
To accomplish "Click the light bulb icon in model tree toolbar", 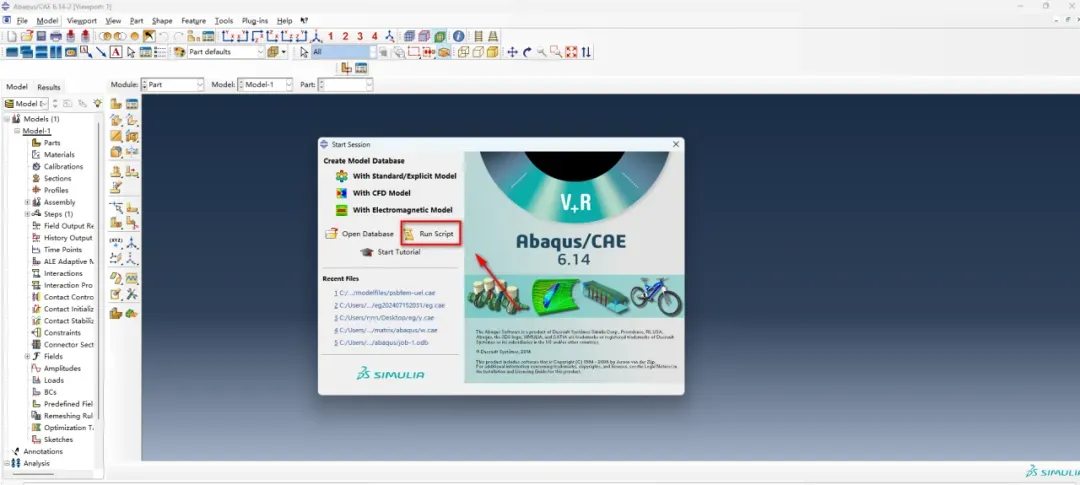I will point(97,103).
